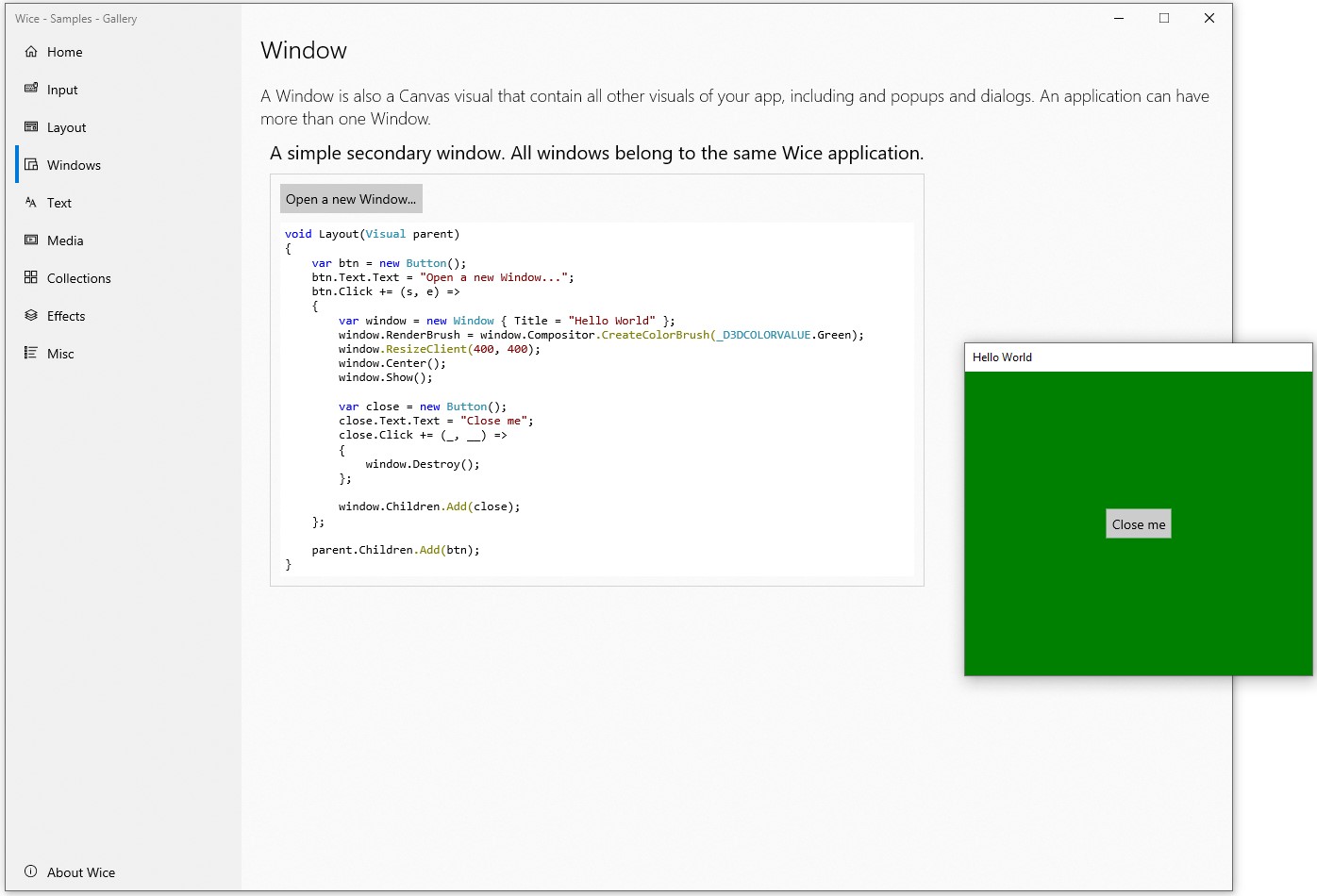Viewport: 1317px width, 896px height.
Task: Click the 'window.Show();' code line
Action: 386,377
